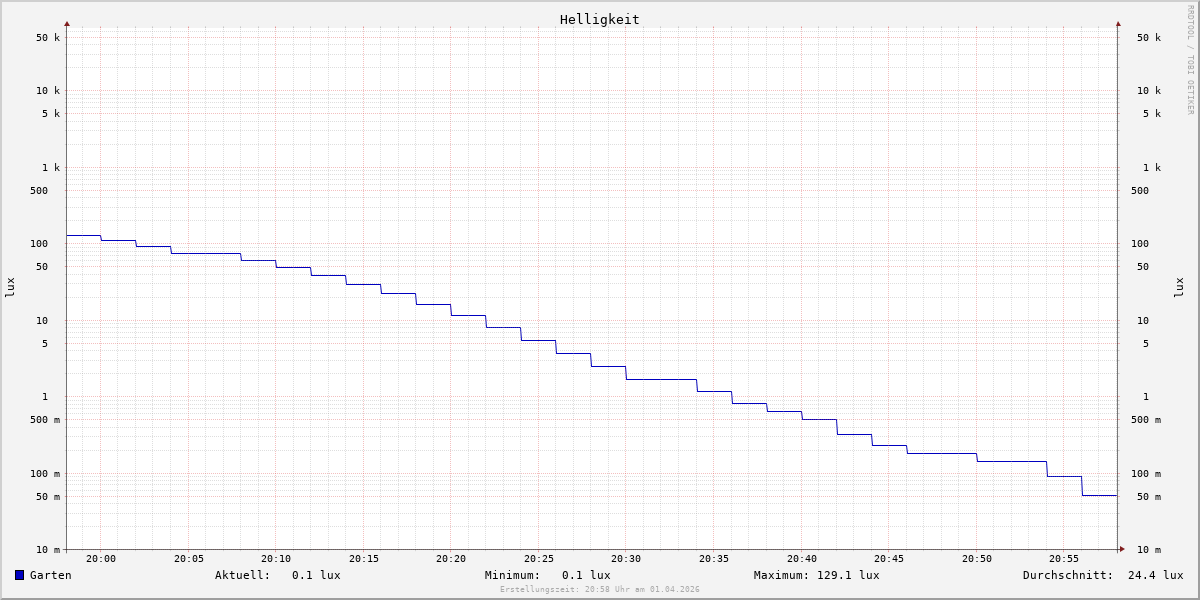Click the red arrow ending the time axis

(1122, 549)
